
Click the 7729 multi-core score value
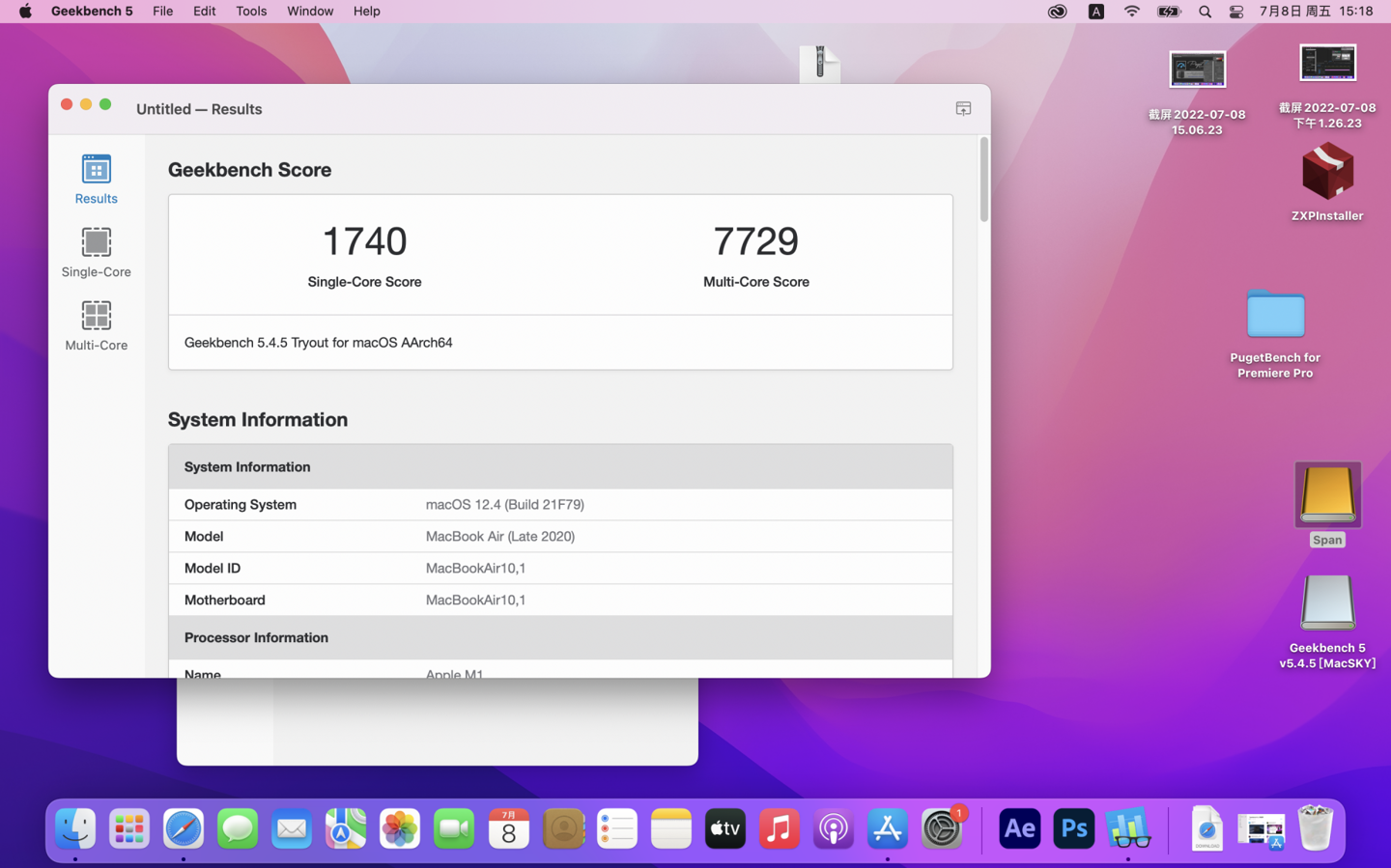756,240
